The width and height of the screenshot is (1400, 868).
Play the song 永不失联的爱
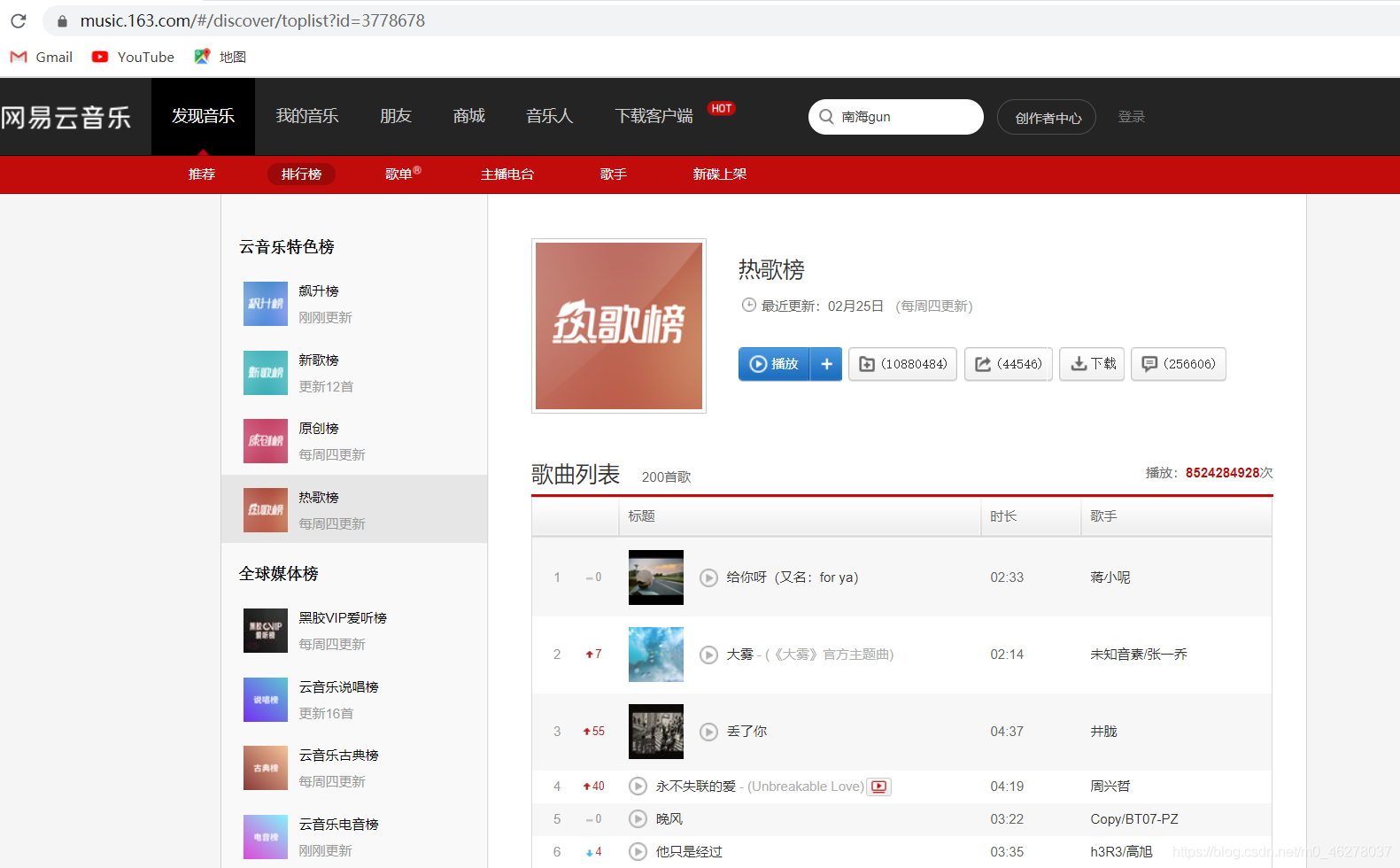[638, 787]
